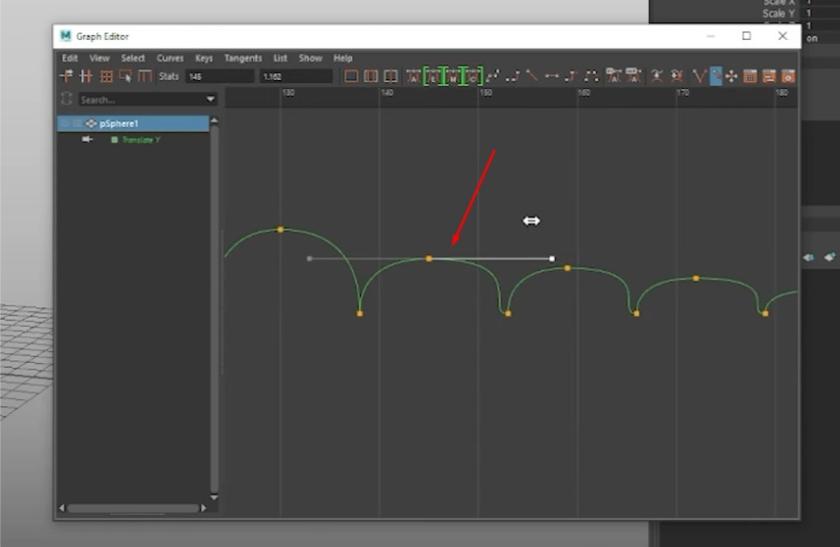Open the Curves menu
Viewport: 840px width, 547px height.
pyautogui.click(x=170, y=58)
